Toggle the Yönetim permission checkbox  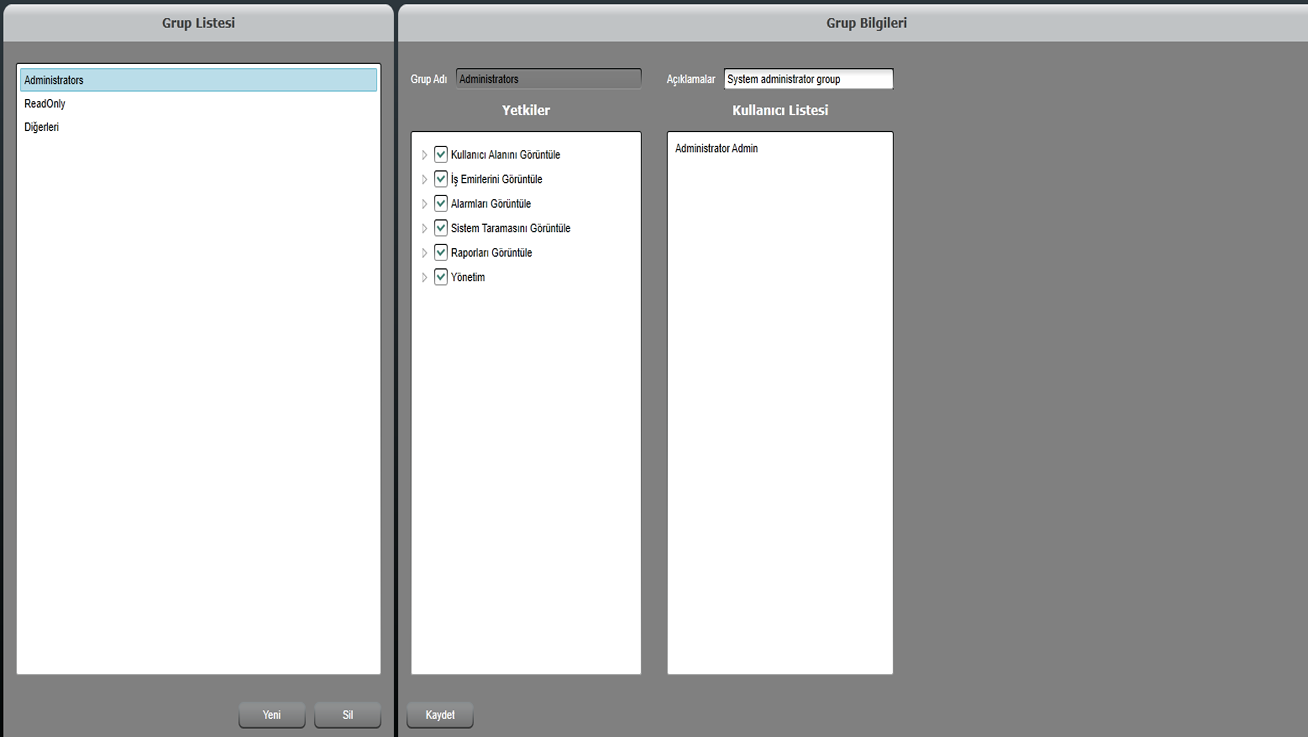tap(441, 277)
